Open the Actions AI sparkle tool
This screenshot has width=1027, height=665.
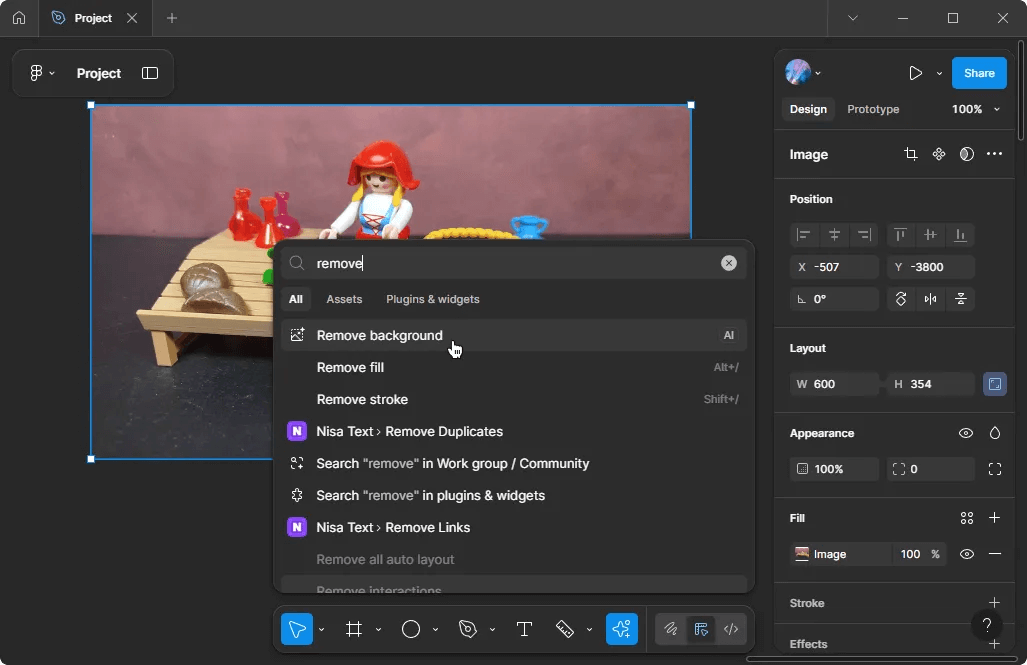coord(622,629)
